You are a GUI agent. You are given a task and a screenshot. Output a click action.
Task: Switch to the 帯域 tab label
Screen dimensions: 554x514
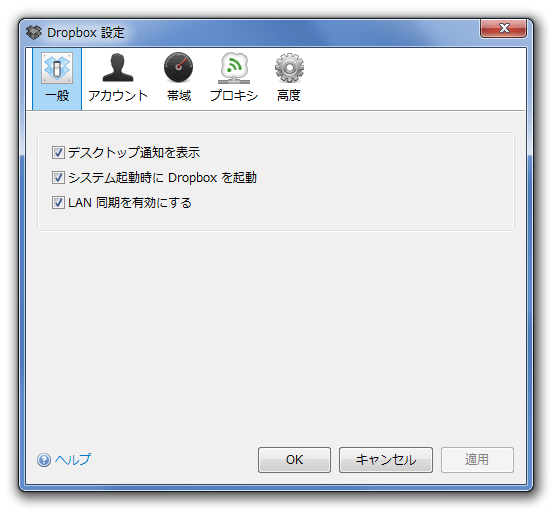click(179, 95)
